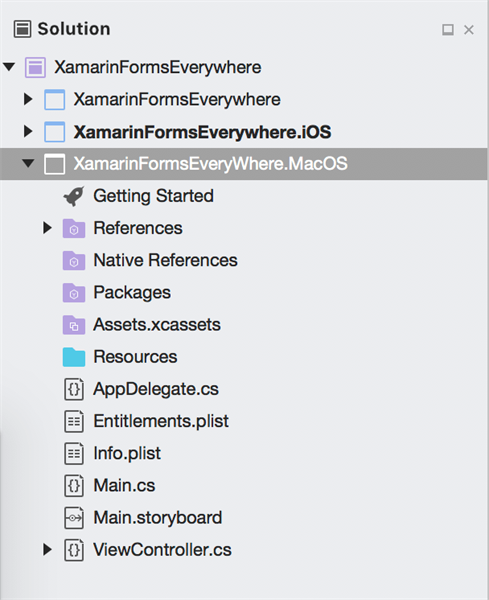Expand the ViewController.cs node
489x600 pixels.
click(x=47, y=549)
